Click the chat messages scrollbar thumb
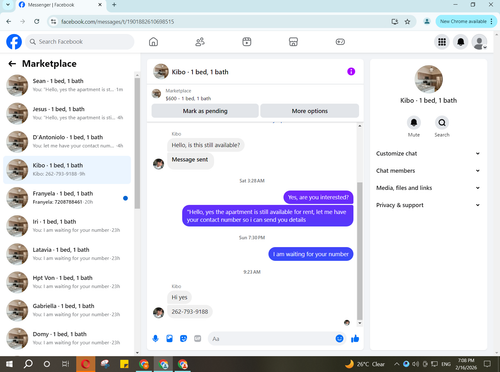 tap(360, 251)
